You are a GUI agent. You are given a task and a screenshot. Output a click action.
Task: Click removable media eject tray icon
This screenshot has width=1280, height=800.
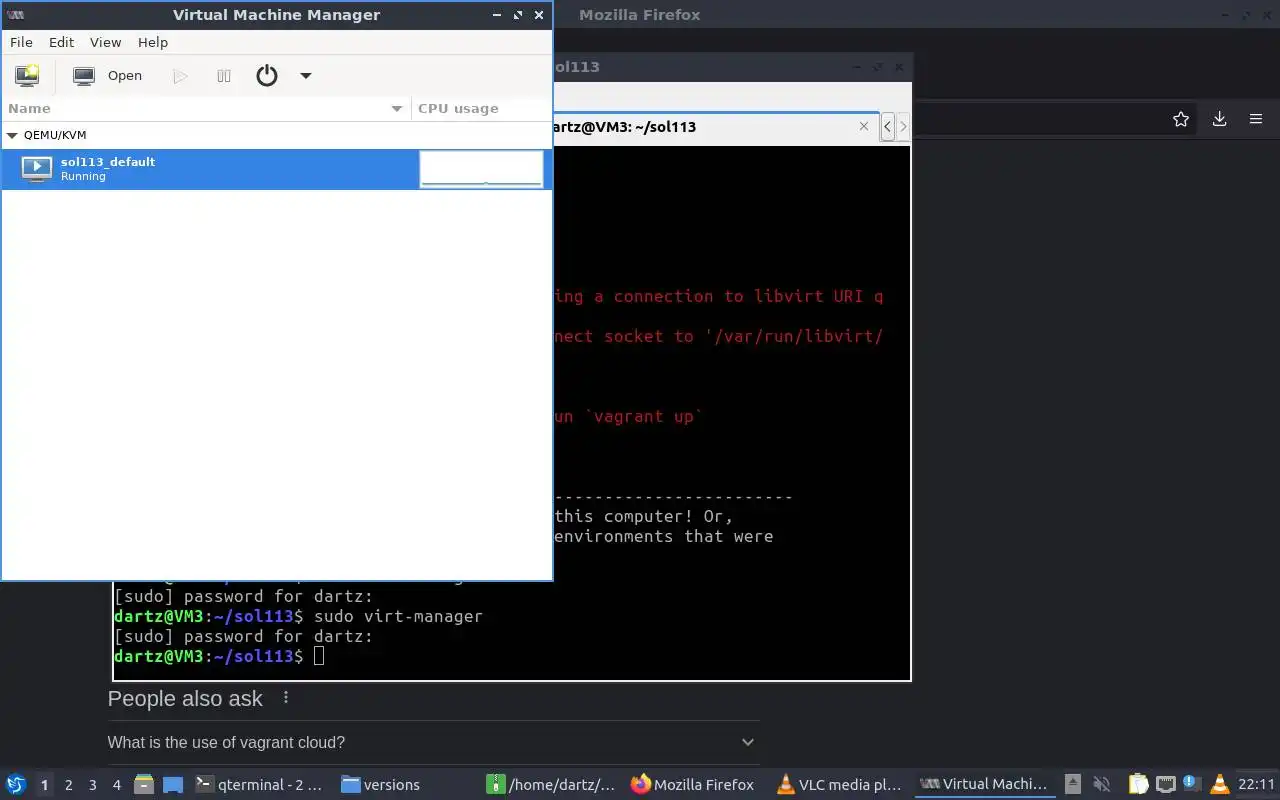1073,784
